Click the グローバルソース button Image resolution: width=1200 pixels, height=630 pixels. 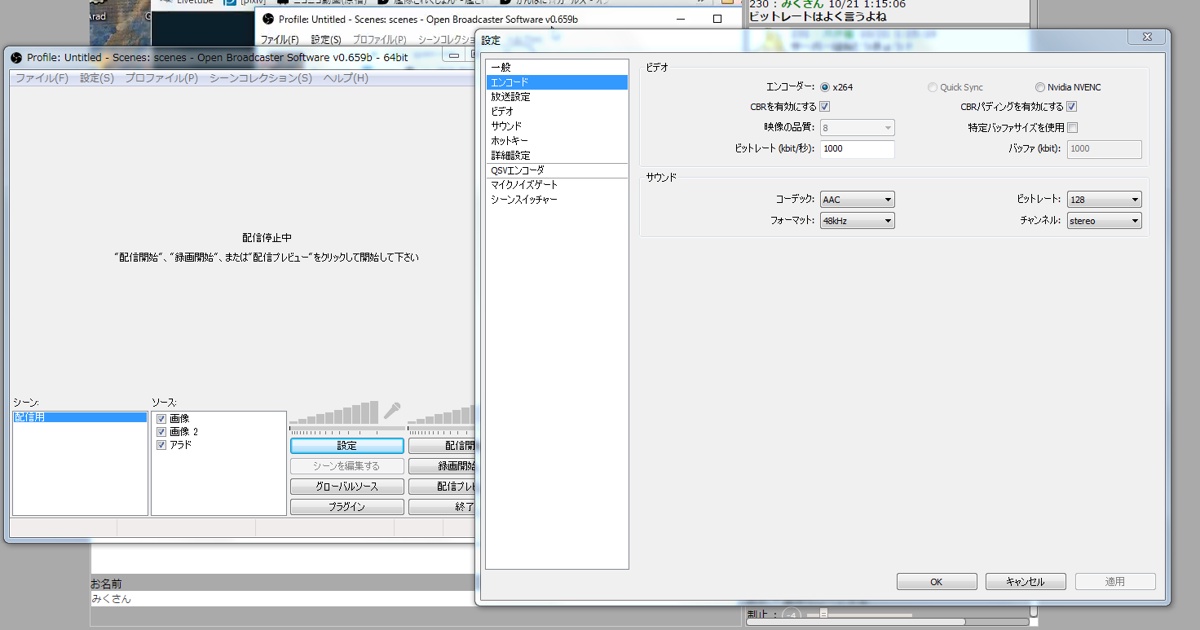347,487
